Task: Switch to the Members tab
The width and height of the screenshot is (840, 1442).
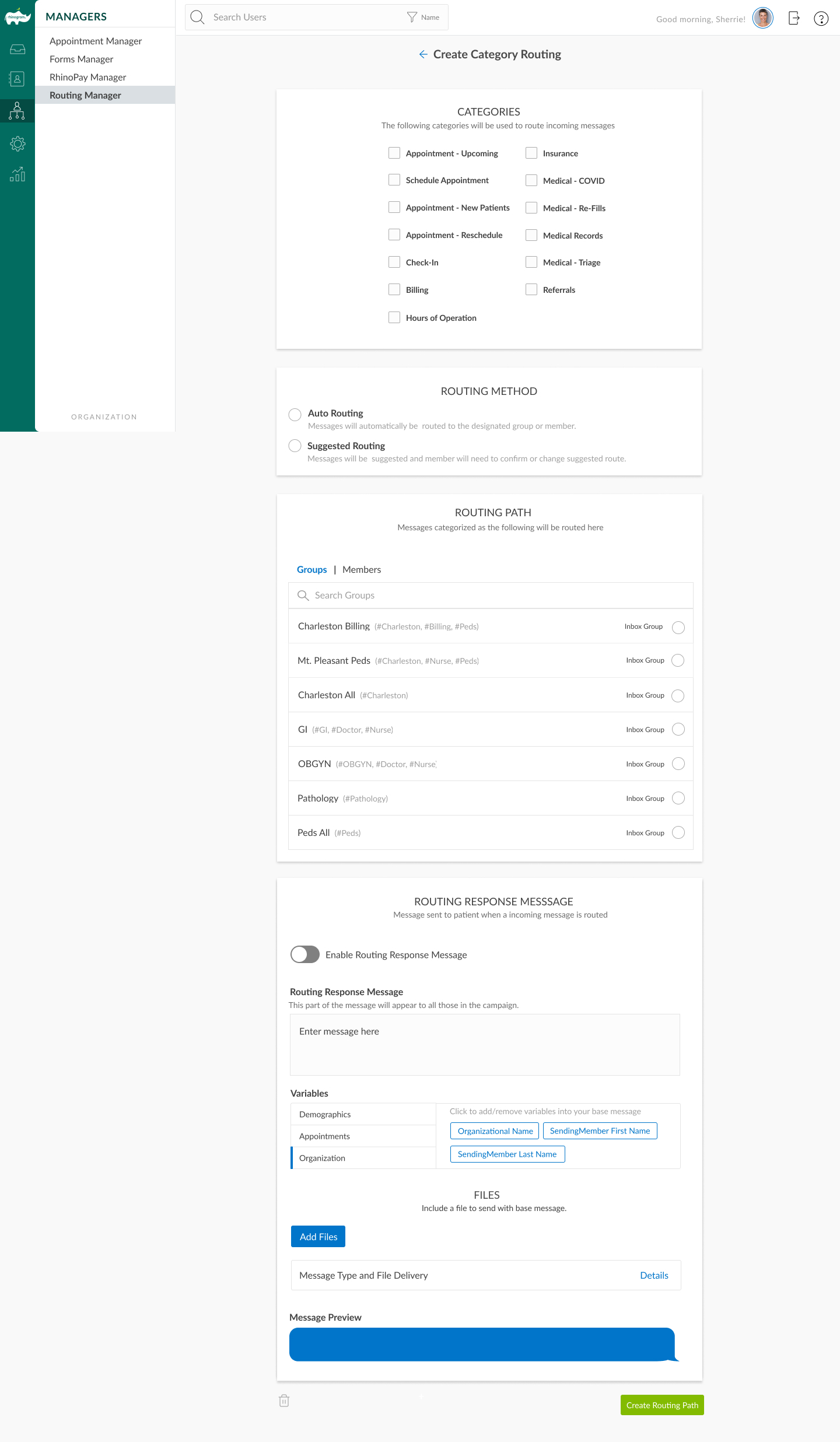Action: tap(362, 569)
